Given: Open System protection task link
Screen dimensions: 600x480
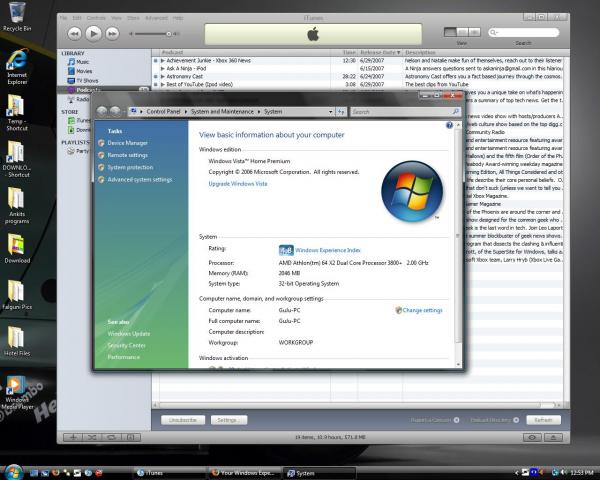Looking at the screenshot, I should coord(130,167).
